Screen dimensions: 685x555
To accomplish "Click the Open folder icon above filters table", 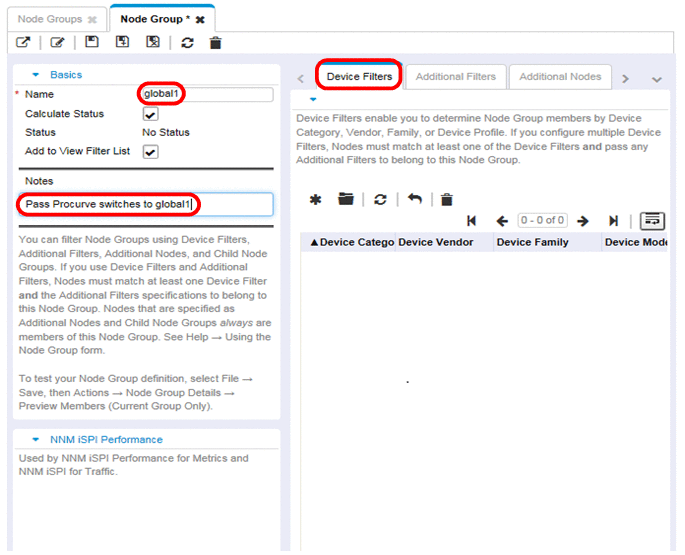I will [x=346, y=200].
